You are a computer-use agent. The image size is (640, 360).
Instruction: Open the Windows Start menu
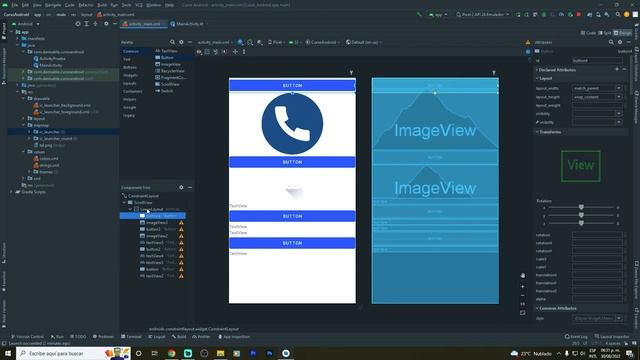click(8, 353)
